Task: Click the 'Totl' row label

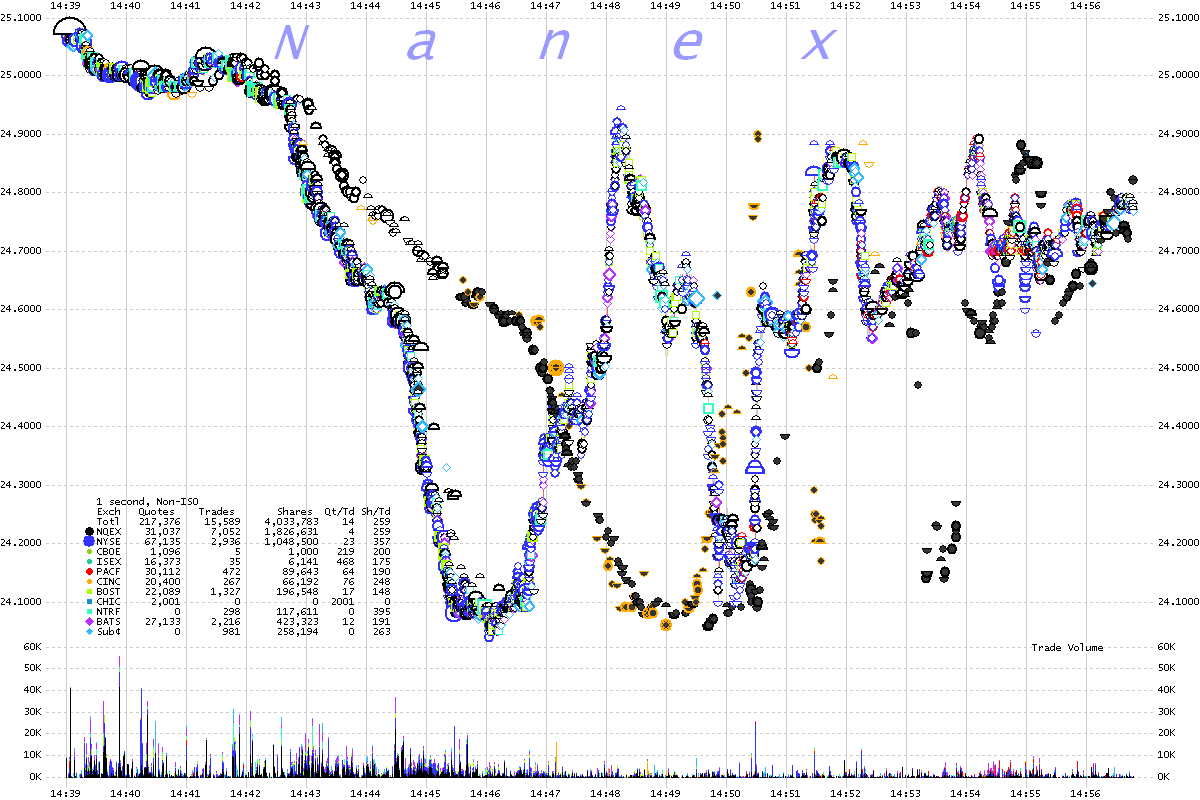Action: 108,521
